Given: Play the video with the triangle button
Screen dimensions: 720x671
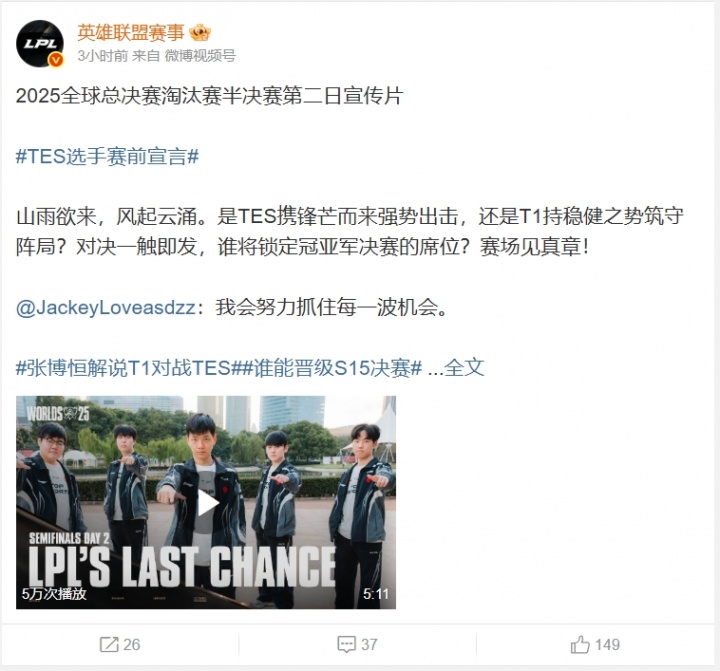Looking at the screenshot, I should 207,502.
